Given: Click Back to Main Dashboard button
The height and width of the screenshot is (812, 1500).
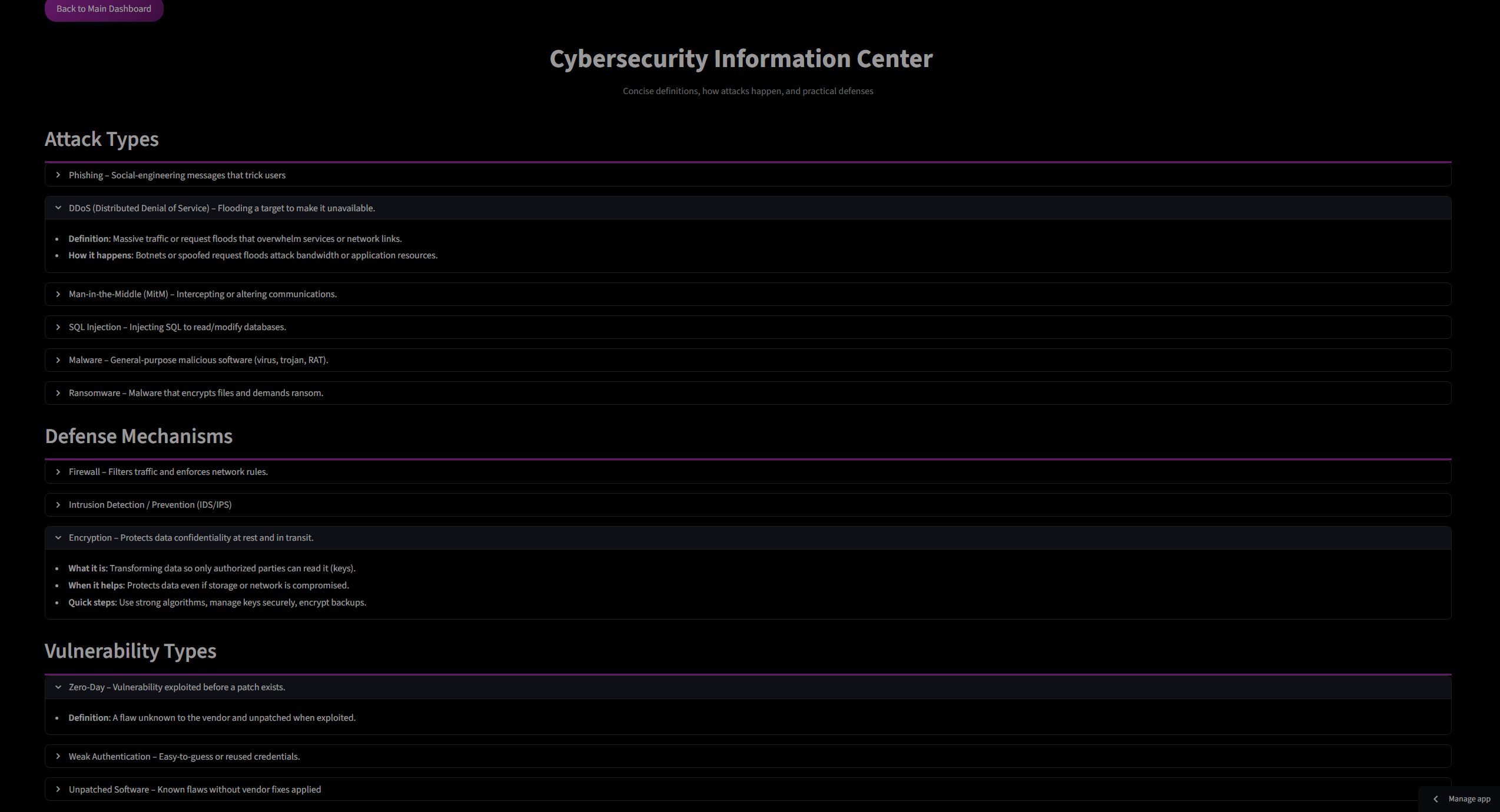Looking at the screenshot, I should click(104, 9).
